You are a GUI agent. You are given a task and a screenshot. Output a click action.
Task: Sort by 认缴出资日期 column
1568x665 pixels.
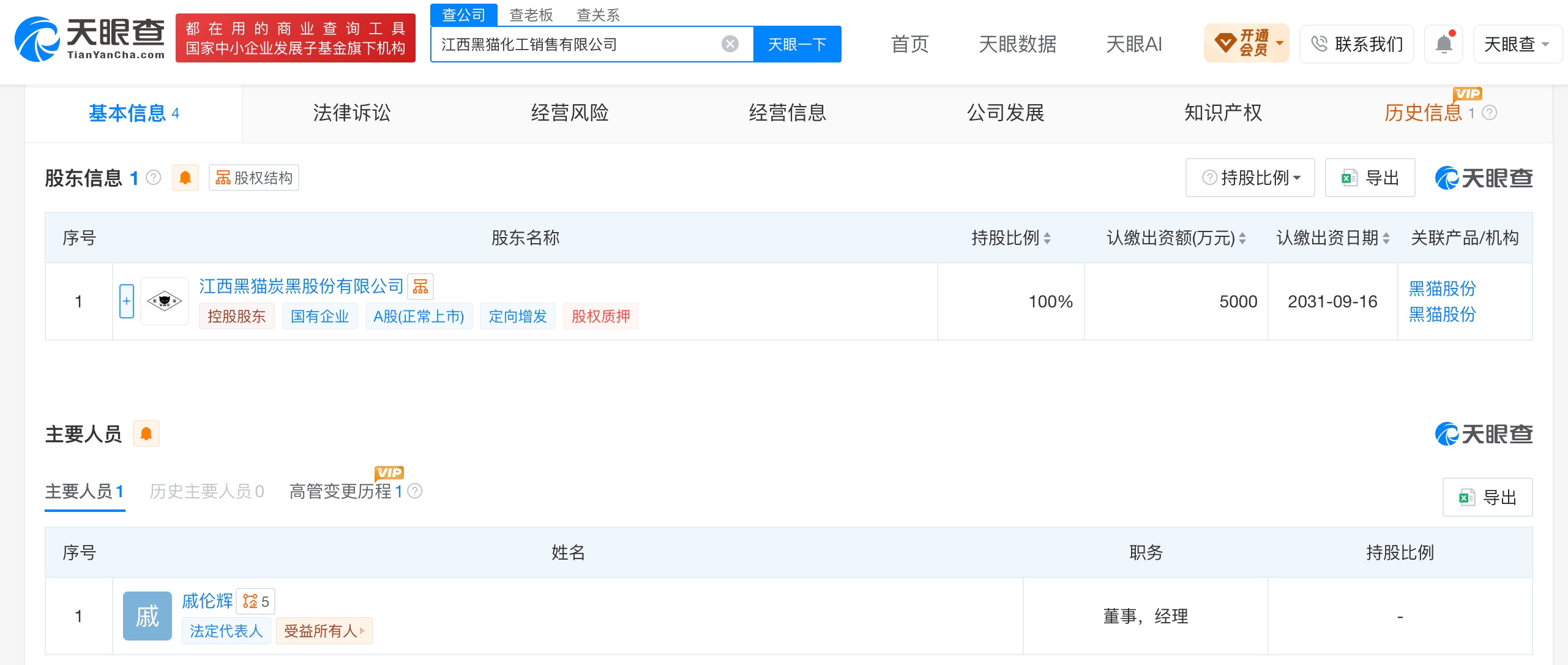coord(1386,238)
